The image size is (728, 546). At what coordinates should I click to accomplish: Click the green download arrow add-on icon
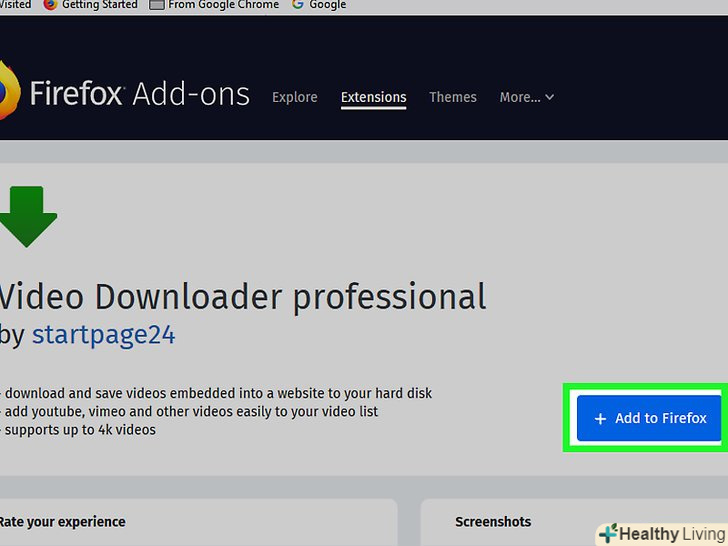point(28,216)
